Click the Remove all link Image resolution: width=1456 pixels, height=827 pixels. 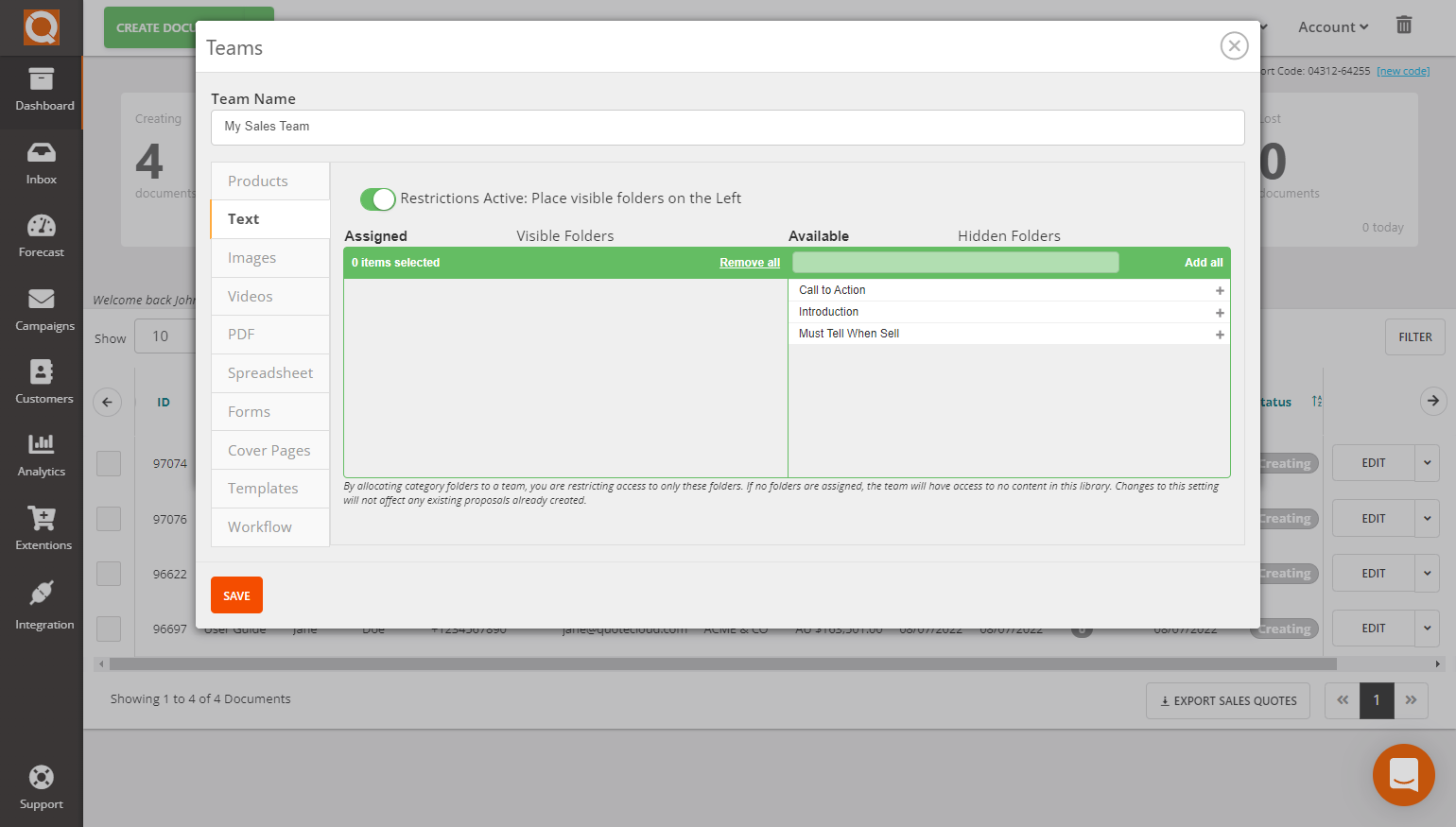(750, 262)
